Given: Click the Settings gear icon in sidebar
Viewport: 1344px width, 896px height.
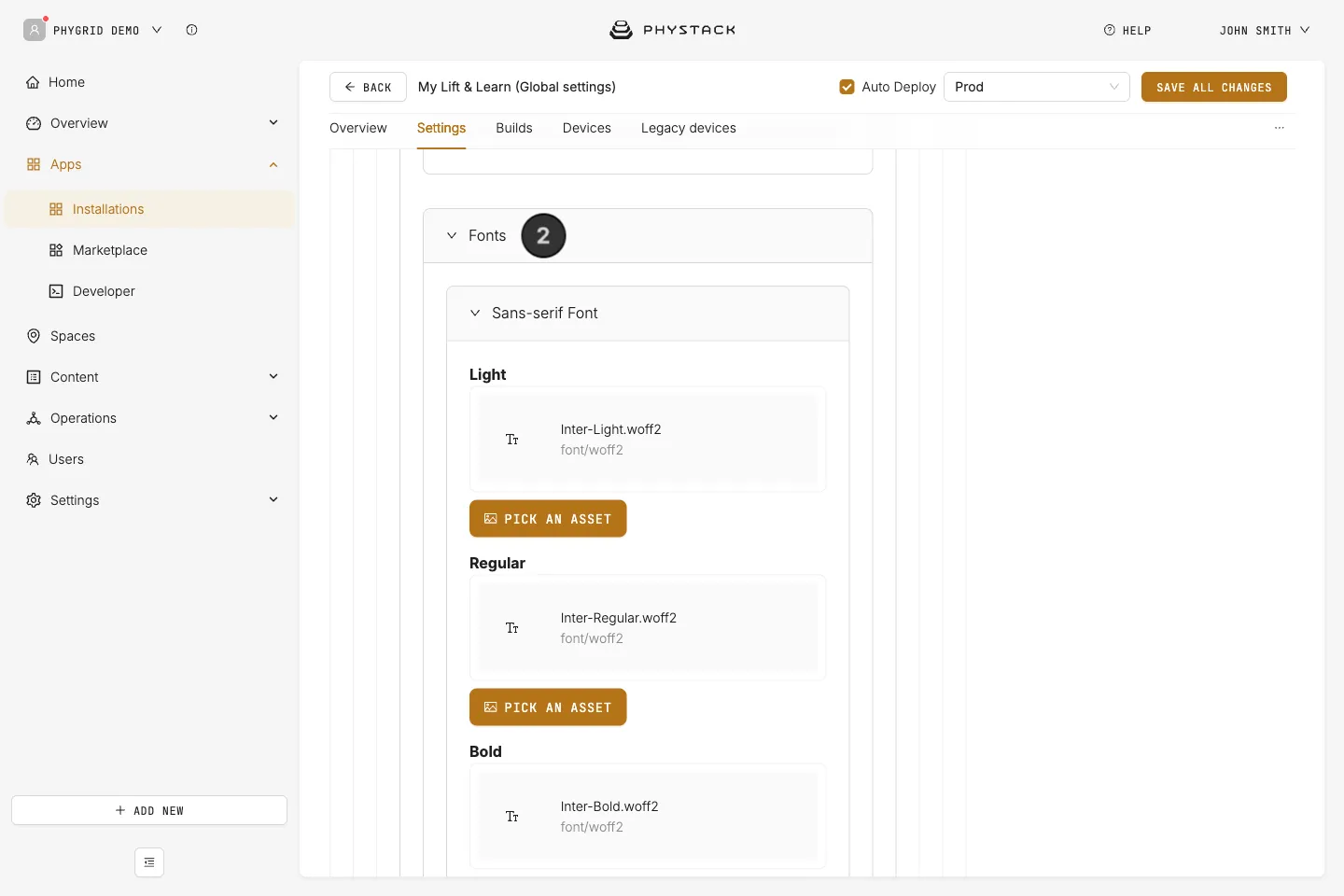Looking at the screenshot, I should [x=34, y=500].
